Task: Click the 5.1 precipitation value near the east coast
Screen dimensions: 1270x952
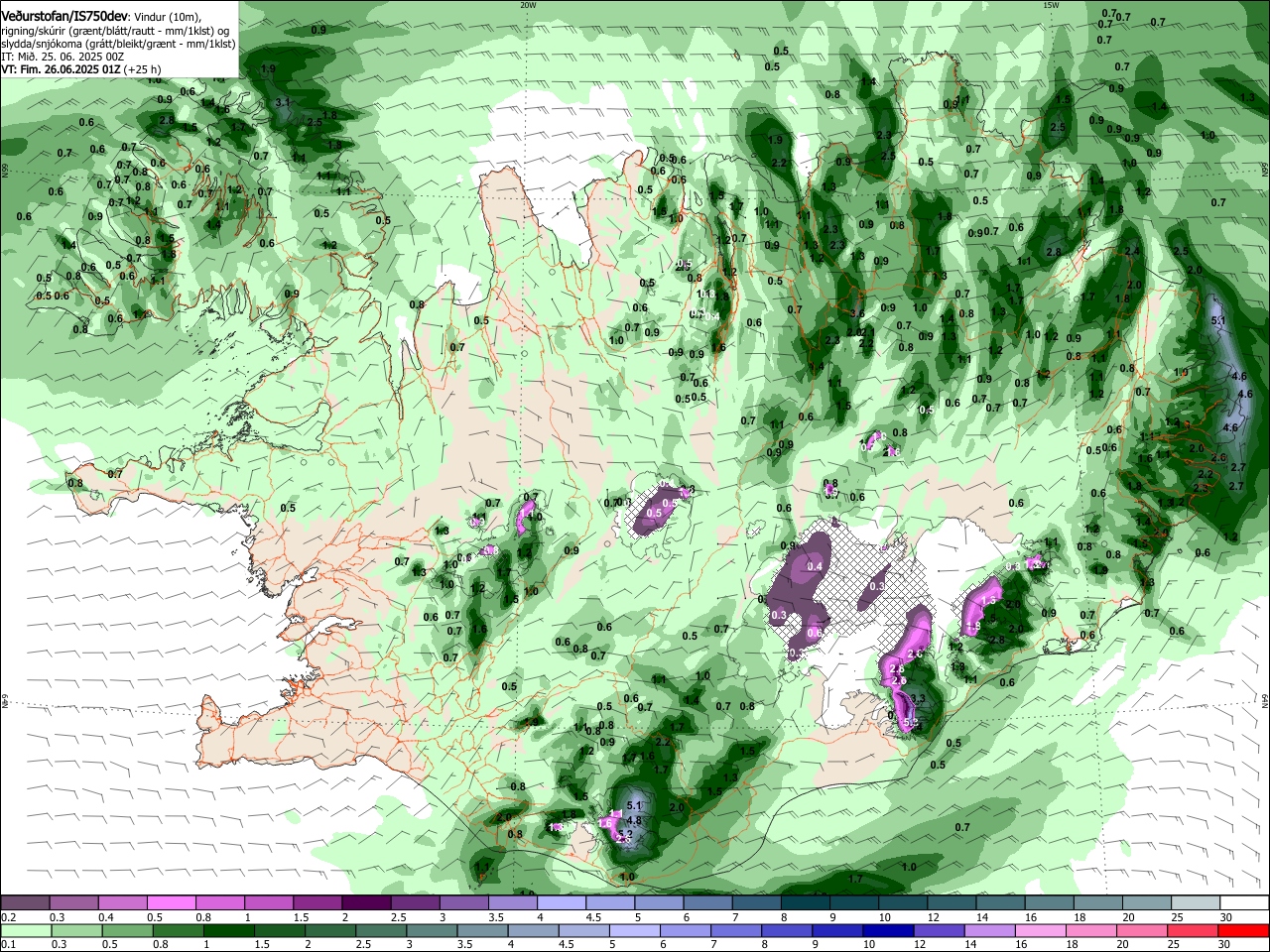Action: (x=1219, y=322)
